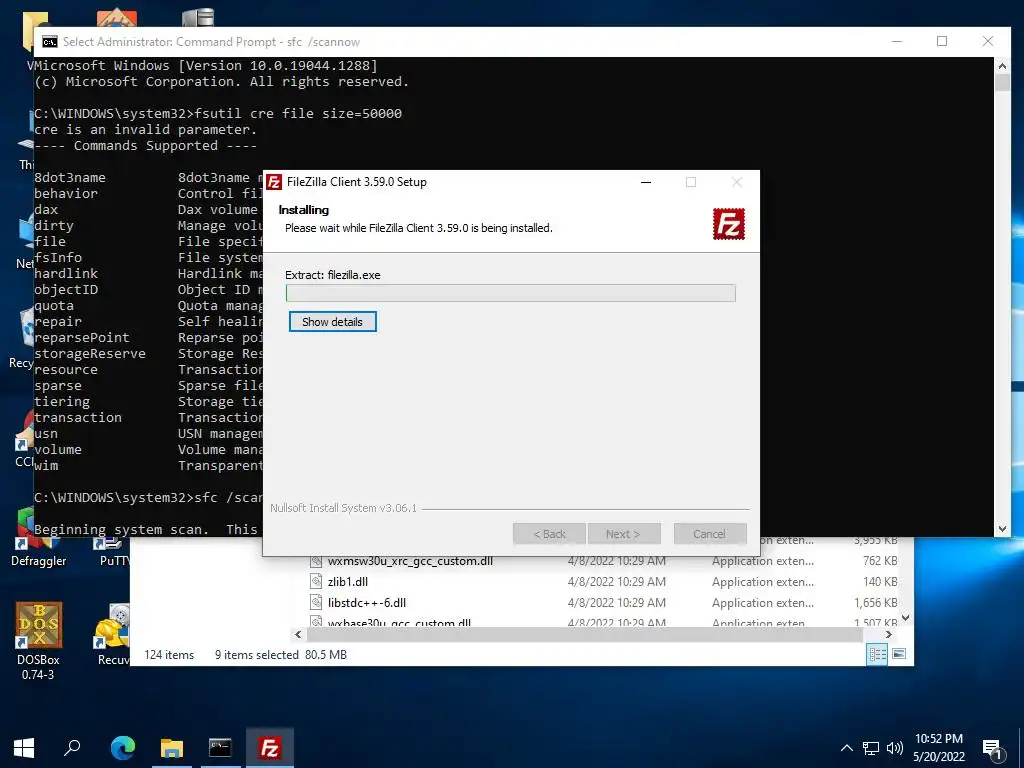Click zlib1.dll file icon in Explorer
Screen dimensions: 1024x768
[x=316, y=582]
